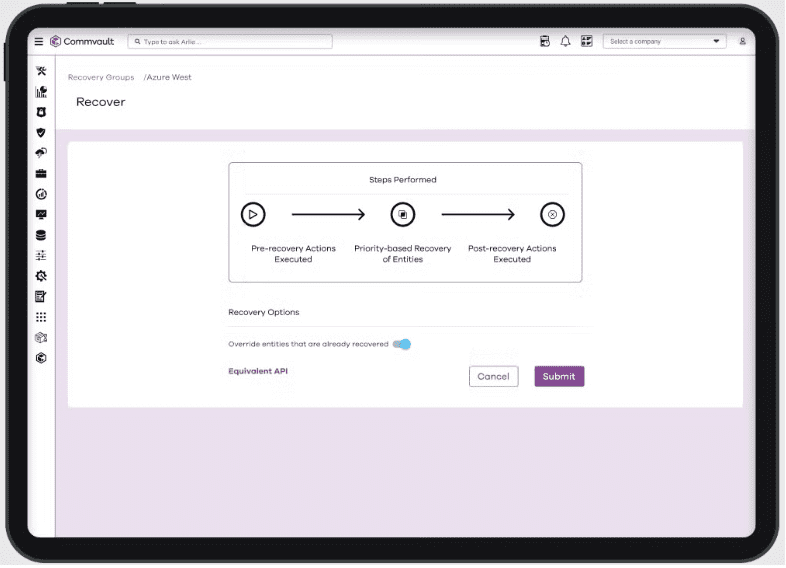This screenshot has width=786, height=568.
Task: Click the notifications bell icon
Action: tap(566, 42)
